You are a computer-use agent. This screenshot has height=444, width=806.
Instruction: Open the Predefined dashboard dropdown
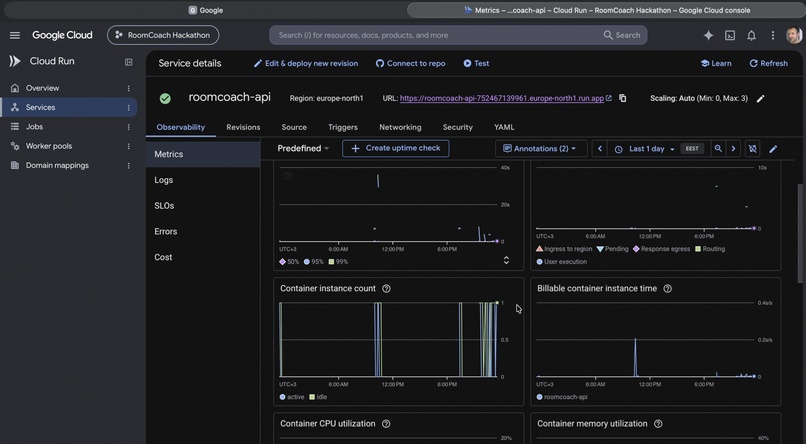click(303, 149)
